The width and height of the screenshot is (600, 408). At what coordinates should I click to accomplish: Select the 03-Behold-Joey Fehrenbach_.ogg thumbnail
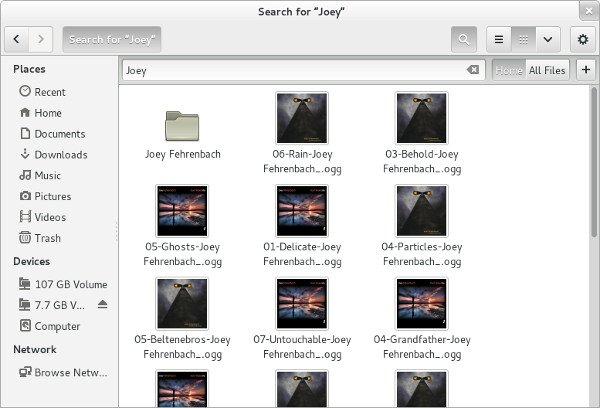pos(422,118)
